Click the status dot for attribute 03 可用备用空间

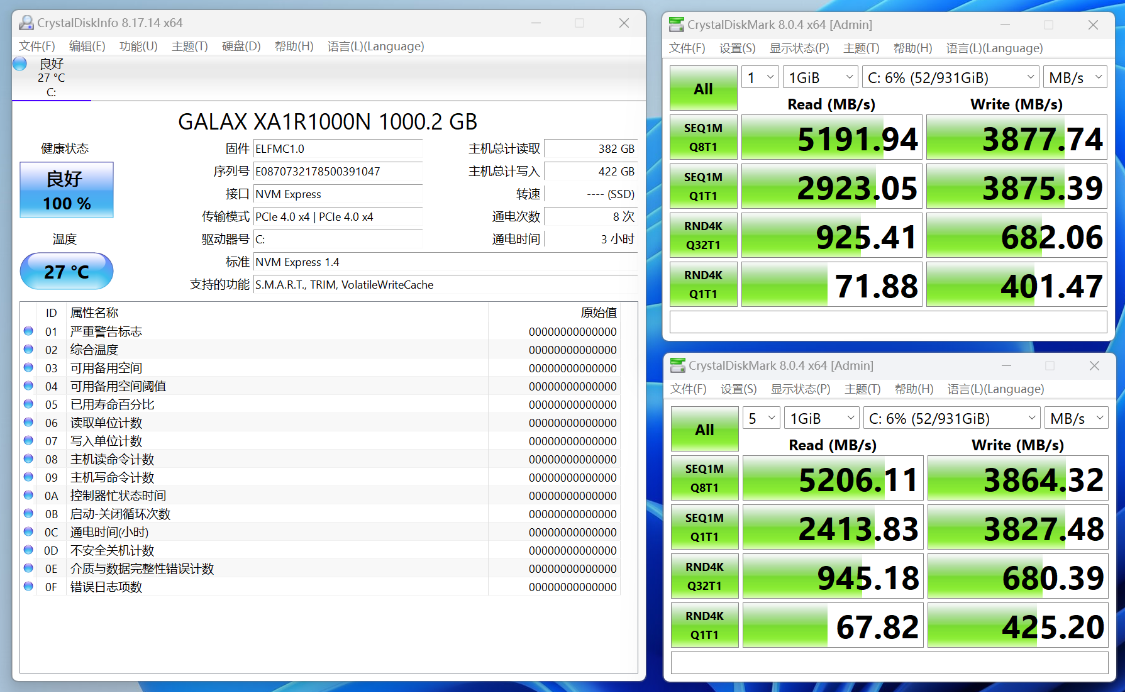click(x=29, y=368)
